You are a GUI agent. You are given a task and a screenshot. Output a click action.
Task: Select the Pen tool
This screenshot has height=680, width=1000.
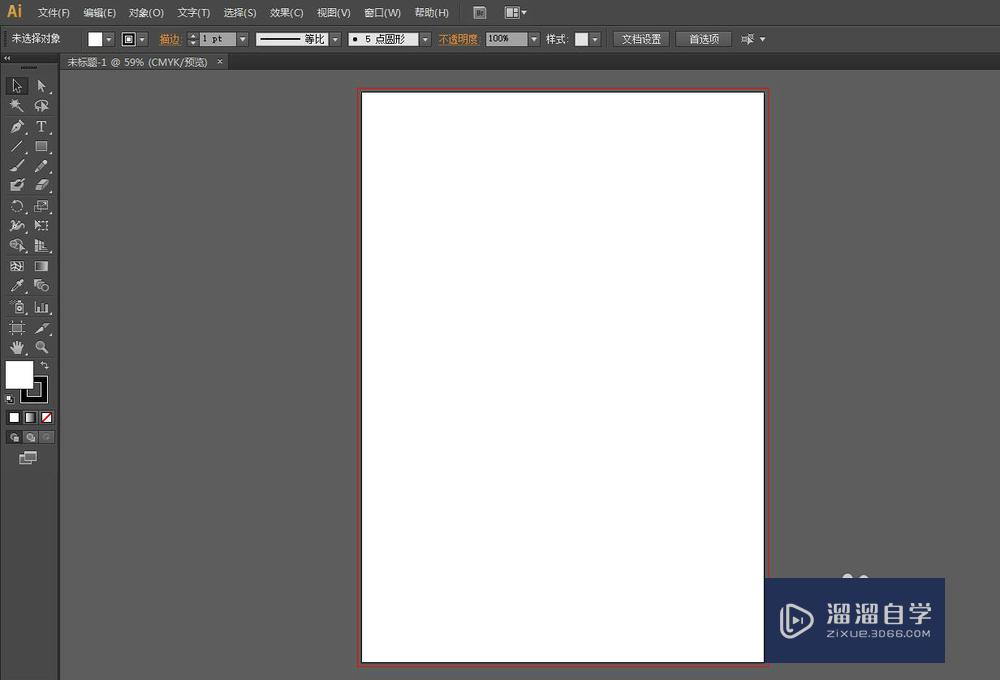pos(17,127)
